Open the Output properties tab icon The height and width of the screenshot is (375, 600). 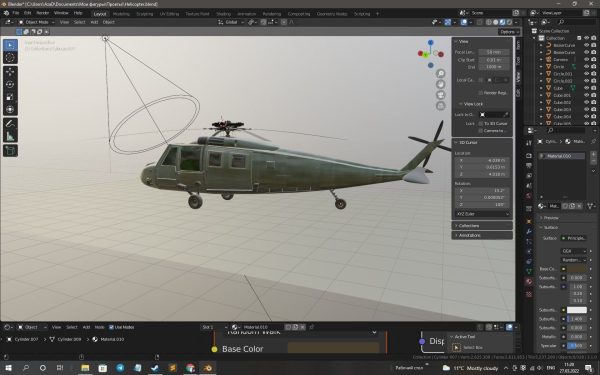pyautogui.click(x=529, y=166)
